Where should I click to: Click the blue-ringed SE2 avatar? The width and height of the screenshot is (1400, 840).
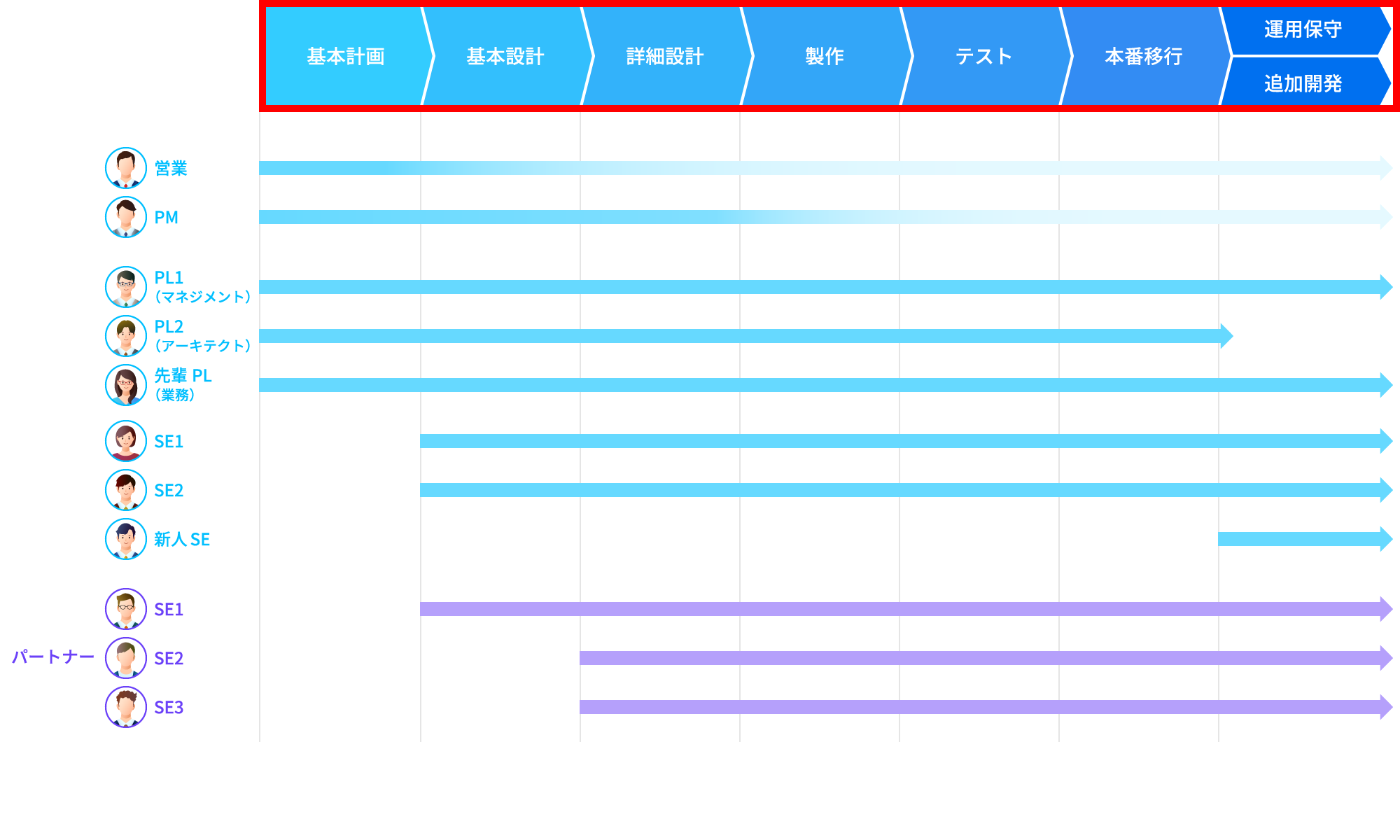pos(126,490)
